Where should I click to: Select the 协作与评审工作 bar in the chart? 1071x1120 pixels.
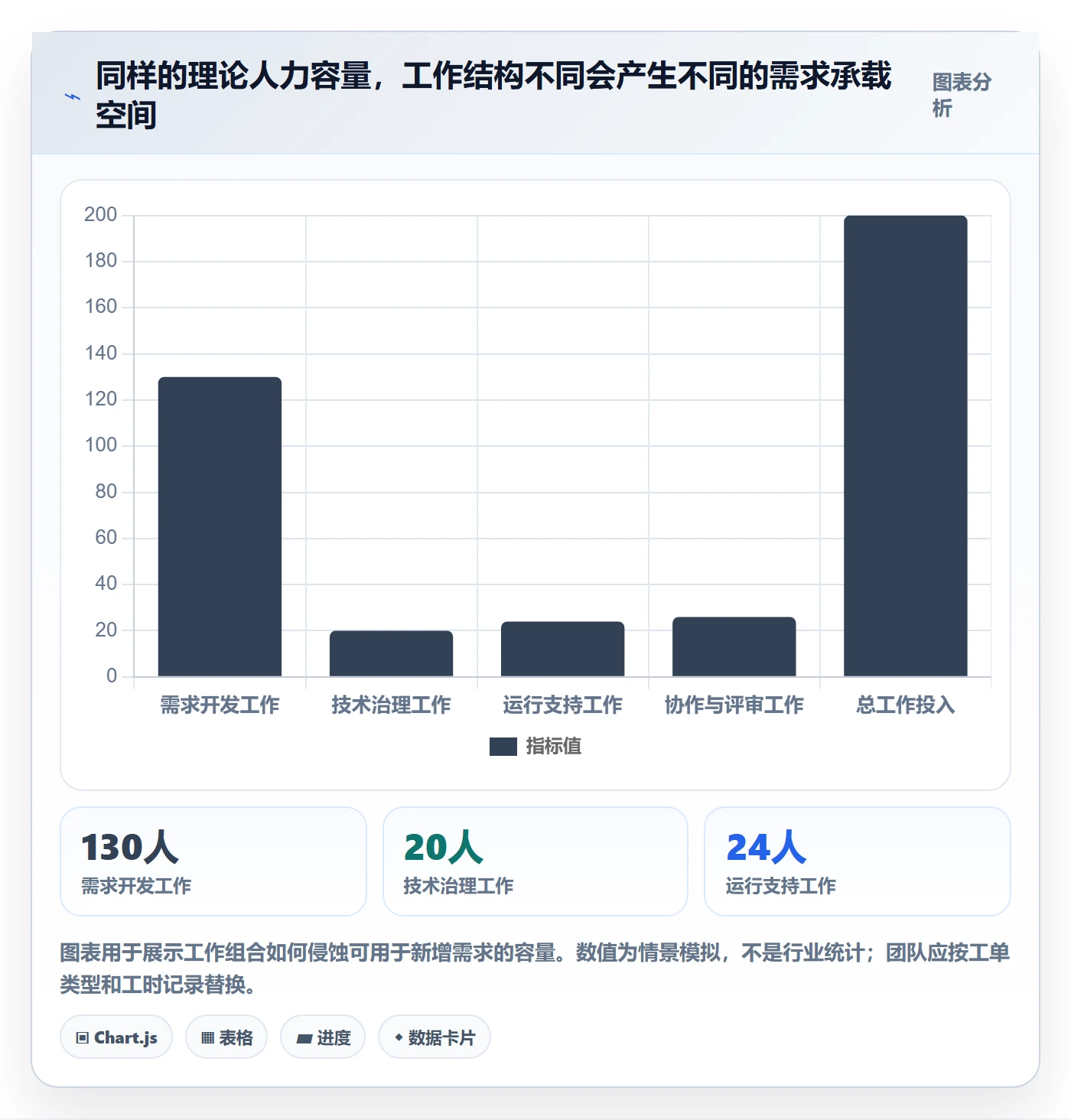click(734, 646)
